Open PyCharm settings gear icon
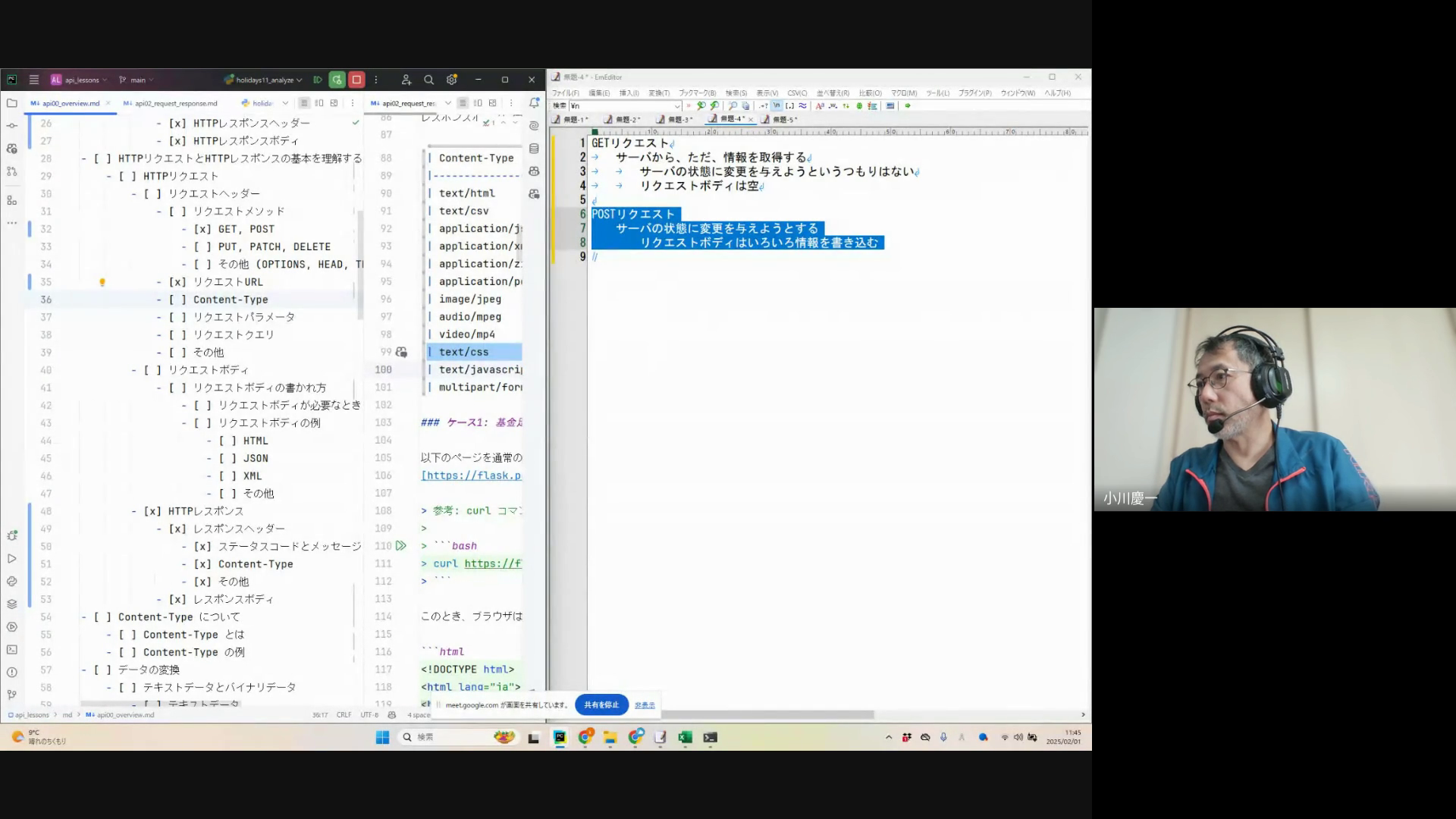 click(x=452, y=80)
